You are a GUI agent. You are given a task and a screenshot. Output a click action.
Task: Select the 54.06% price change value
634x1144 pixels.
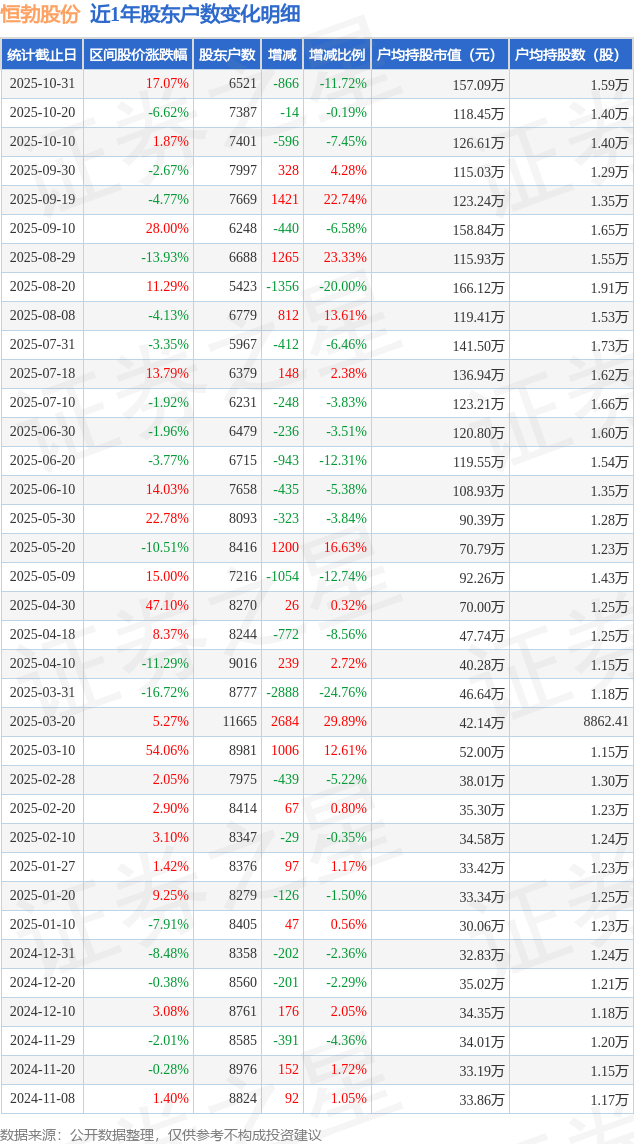tap(167, 751)
